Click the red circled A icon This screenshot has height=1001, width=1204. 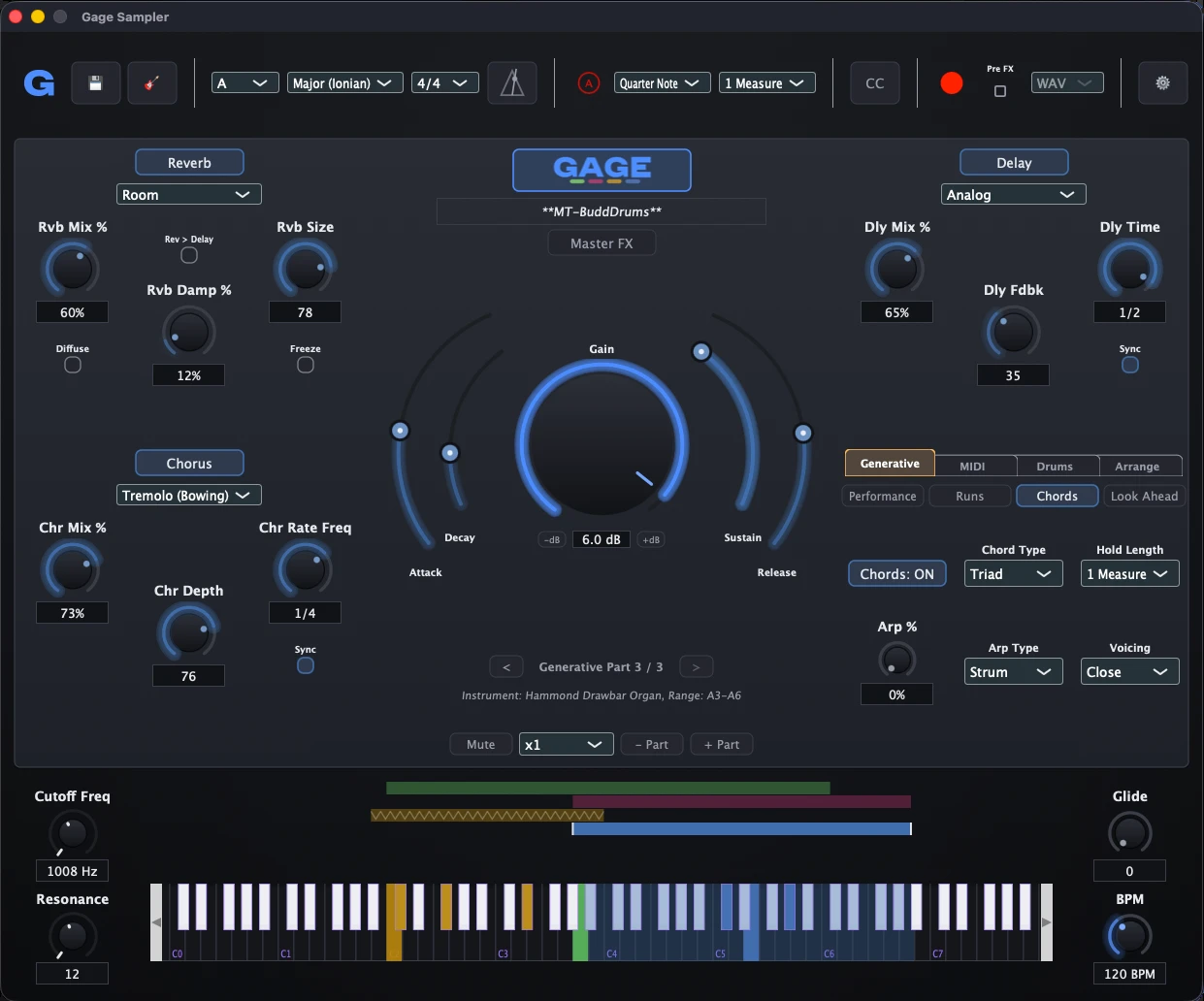(588, 83)
